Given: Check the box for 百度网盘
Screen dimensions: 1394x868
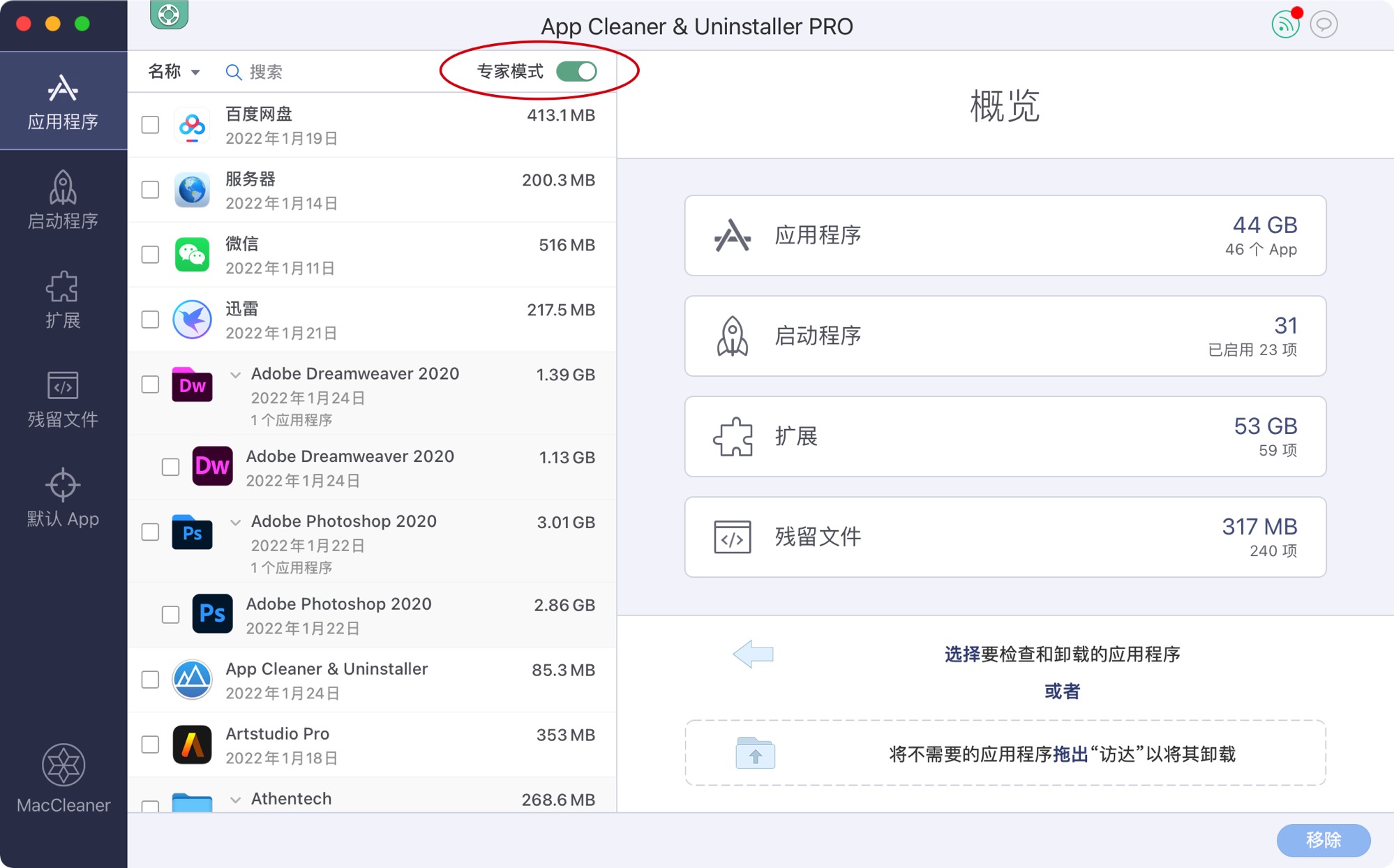Looking at the screenshot, I should point(150,125).
